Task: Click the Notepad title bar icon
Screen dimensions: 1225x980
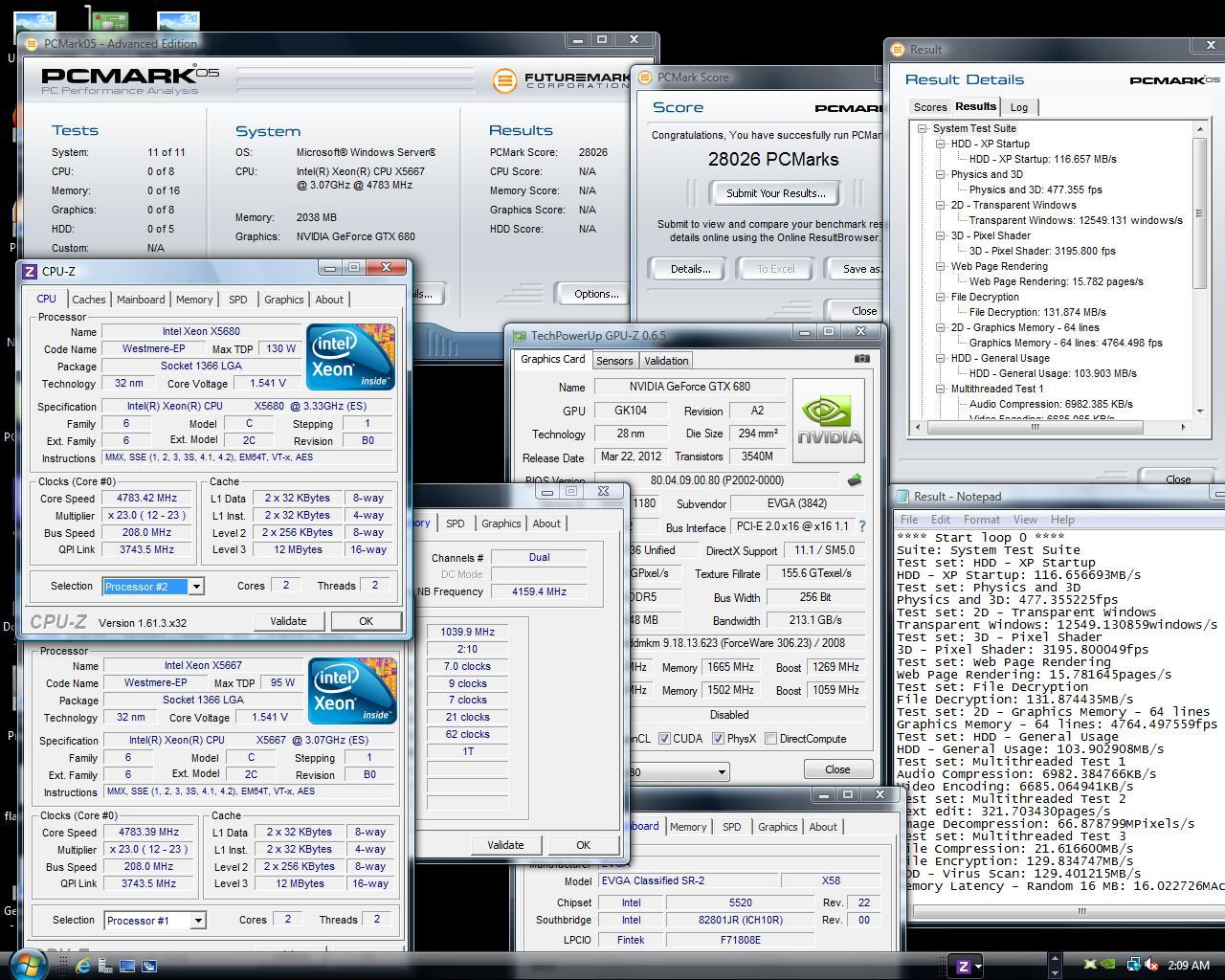Action: [902, 496]
